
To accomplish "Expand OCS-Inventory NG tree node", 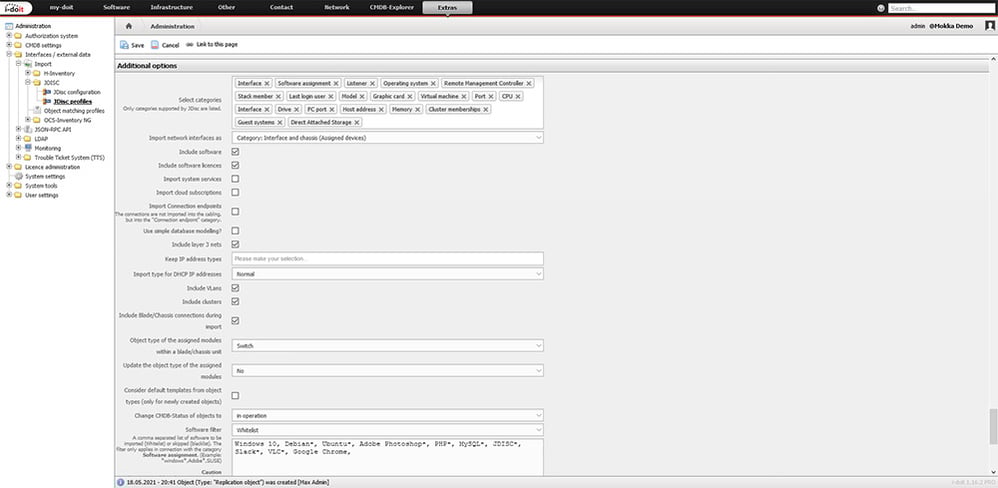I will point(27,120).
